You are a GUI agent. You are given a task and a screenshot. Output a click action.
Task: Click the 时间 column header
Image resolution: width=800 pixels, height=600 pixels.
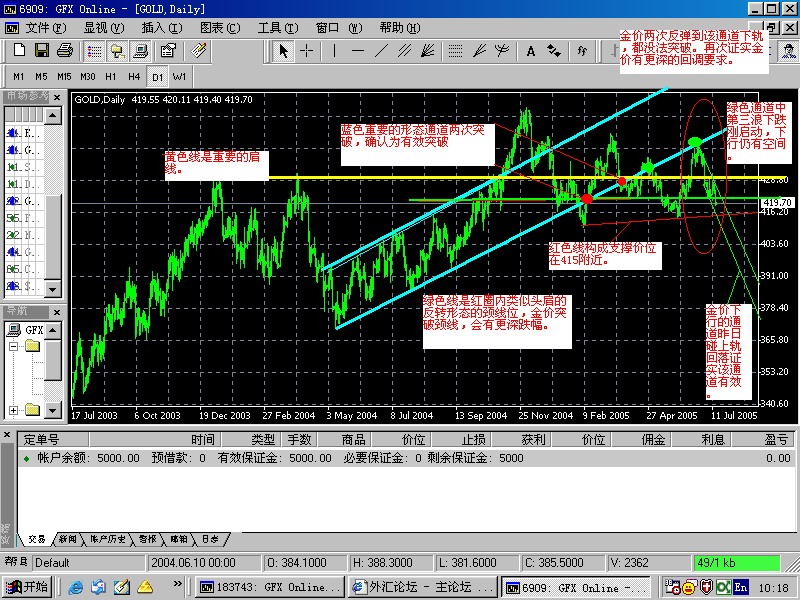point(155,439)
